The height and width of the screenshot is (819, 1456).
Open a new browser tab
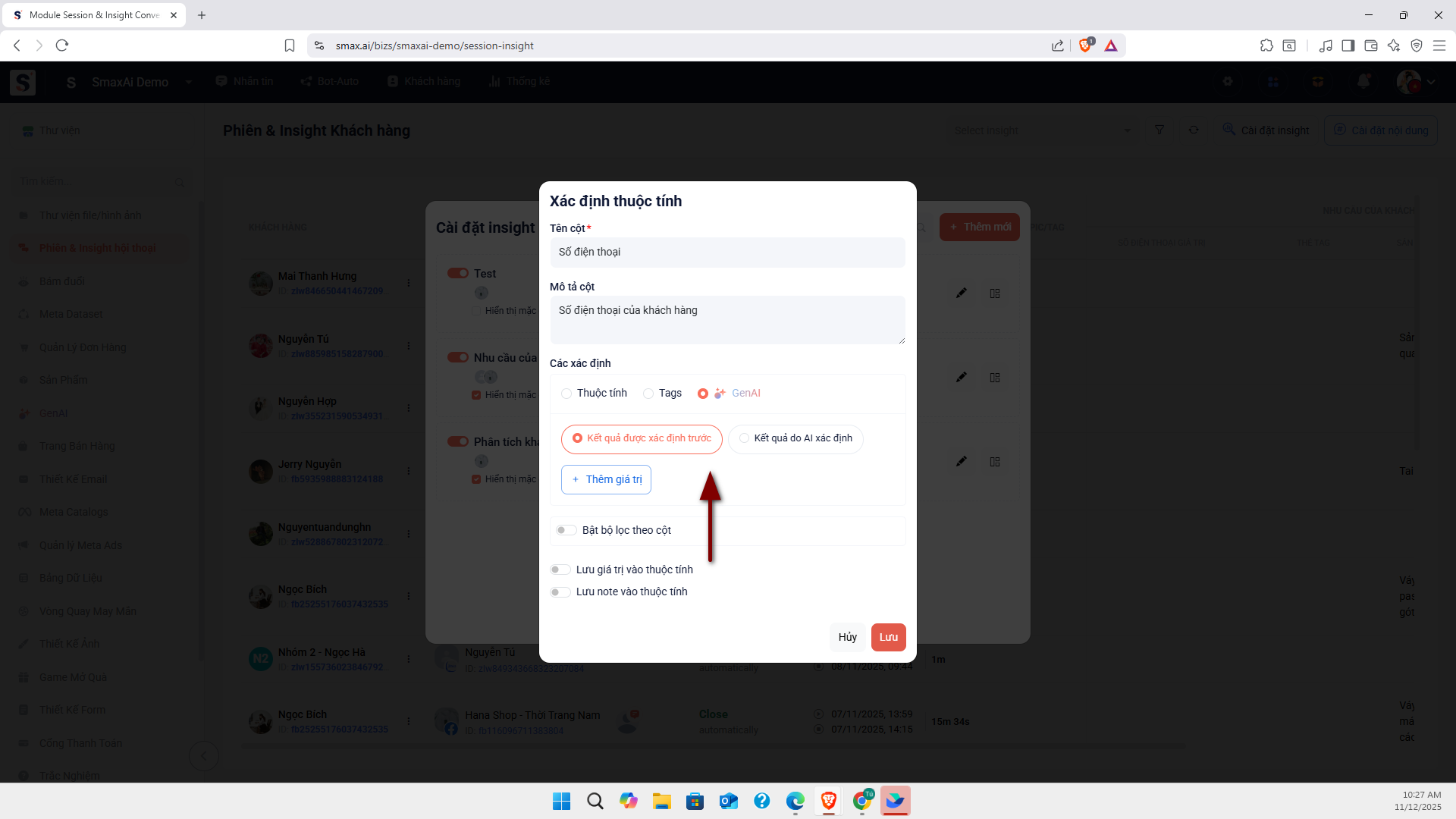202,15
